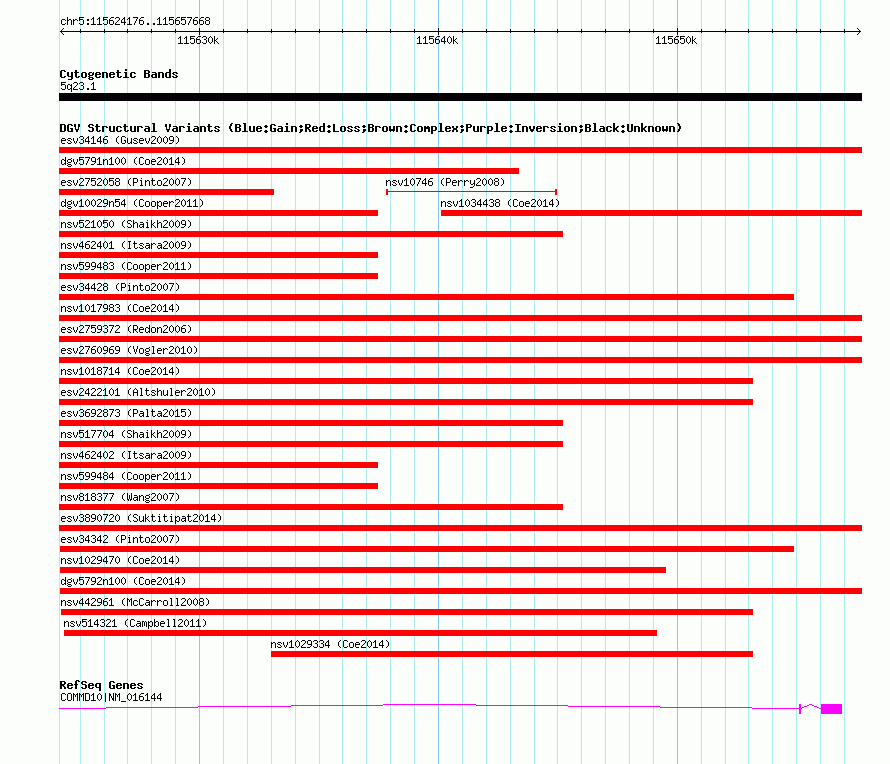Select dgv10029n54 (Cooper2011) label
Viewport: 890px width, 764px height.
point(132,203)
